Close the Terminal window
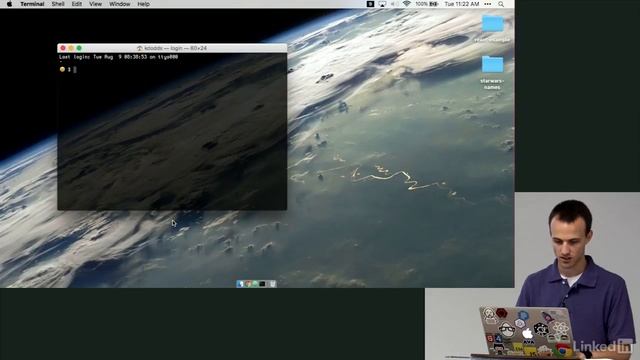The width and height of the screenshot is (640, 360). click(x=63, y=48)
